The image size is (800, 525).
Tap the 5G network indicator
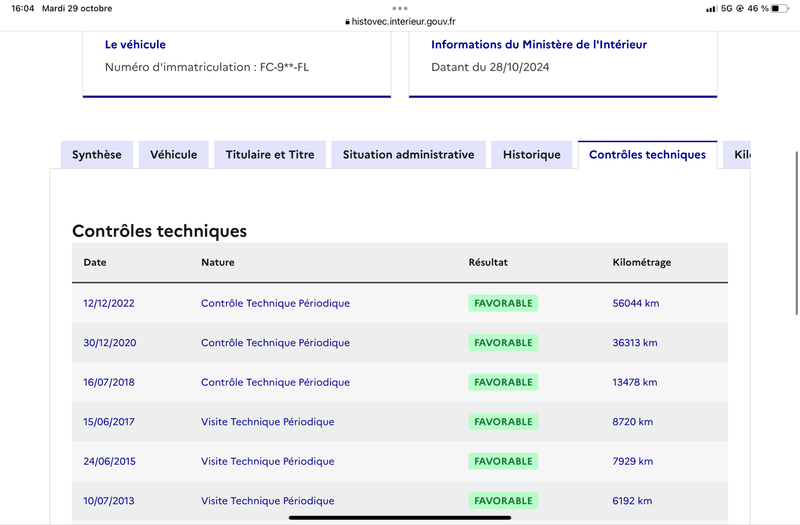[727, 9]
